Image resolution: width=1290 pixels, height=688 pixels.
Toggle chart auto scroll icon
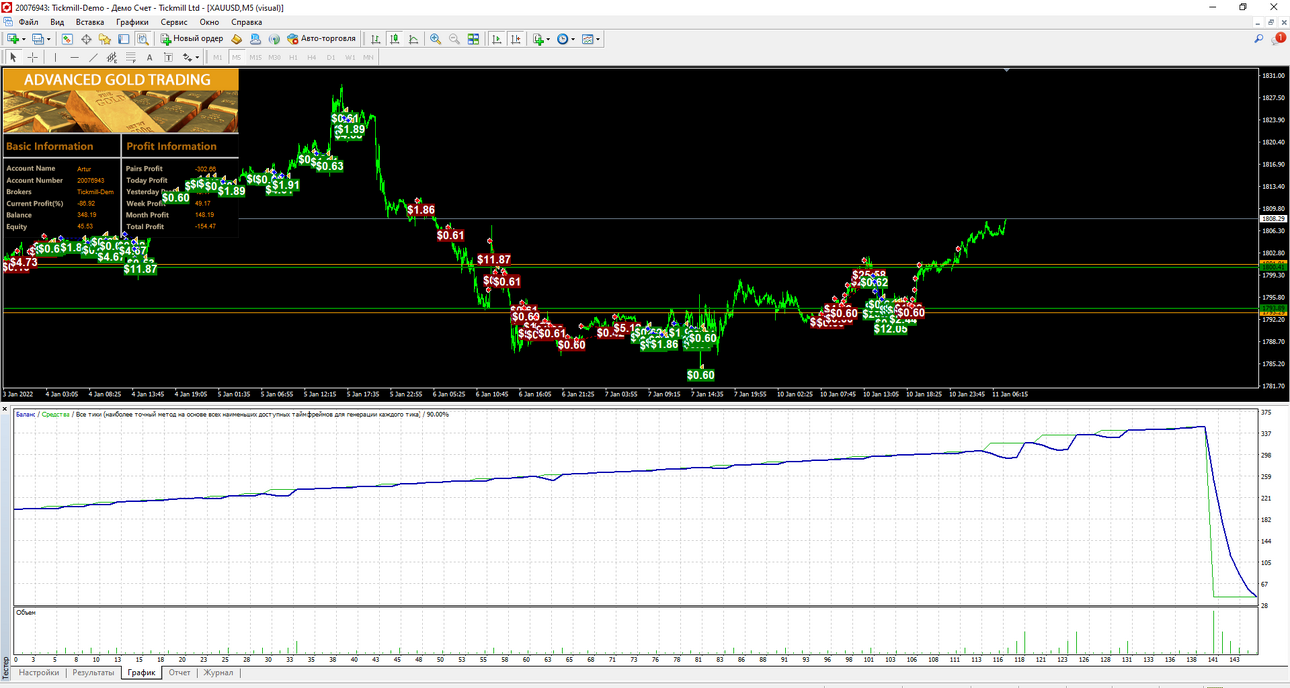click(496, 39)
